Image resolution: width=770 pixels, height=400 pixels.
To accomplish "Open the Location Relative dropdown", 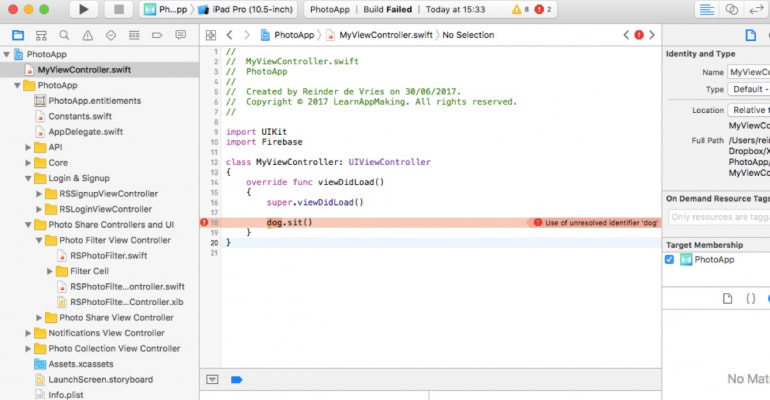I will [x=749, y=110].
